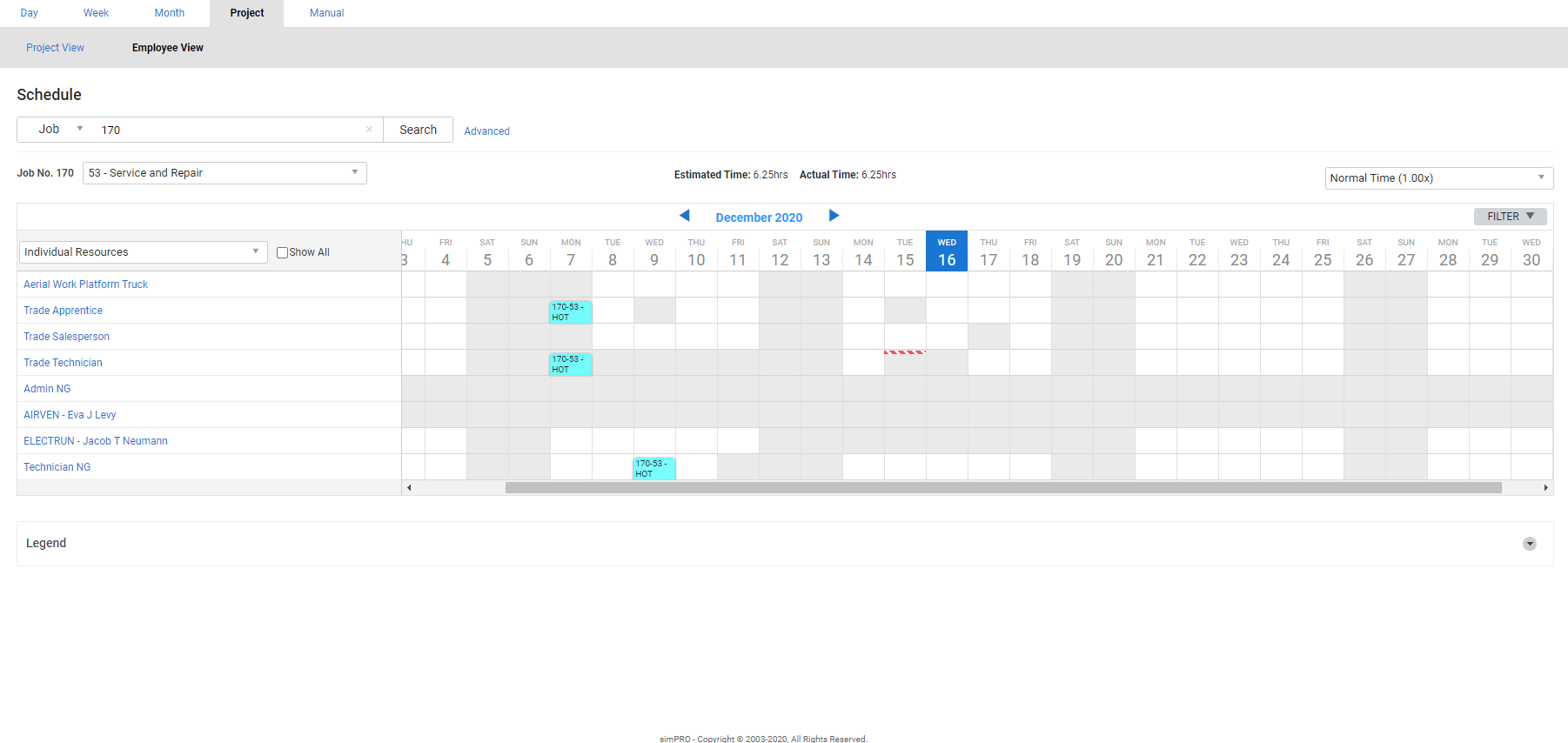Switch to the Manual tab
Screen dimensions: 1568x743
[x=327, y=13]
